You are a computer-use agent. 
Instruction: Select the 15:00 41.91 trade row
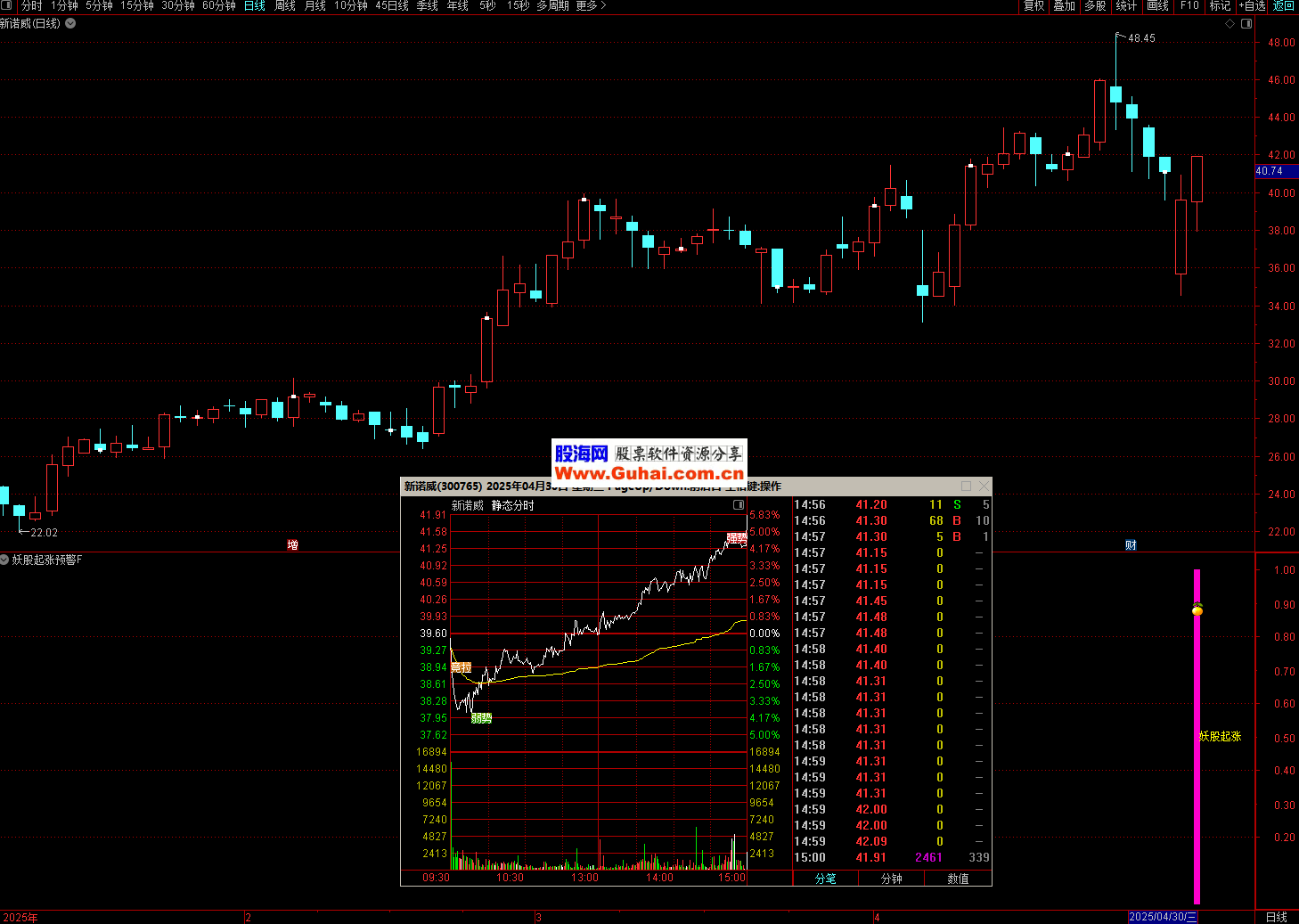[x=892, y=858]
